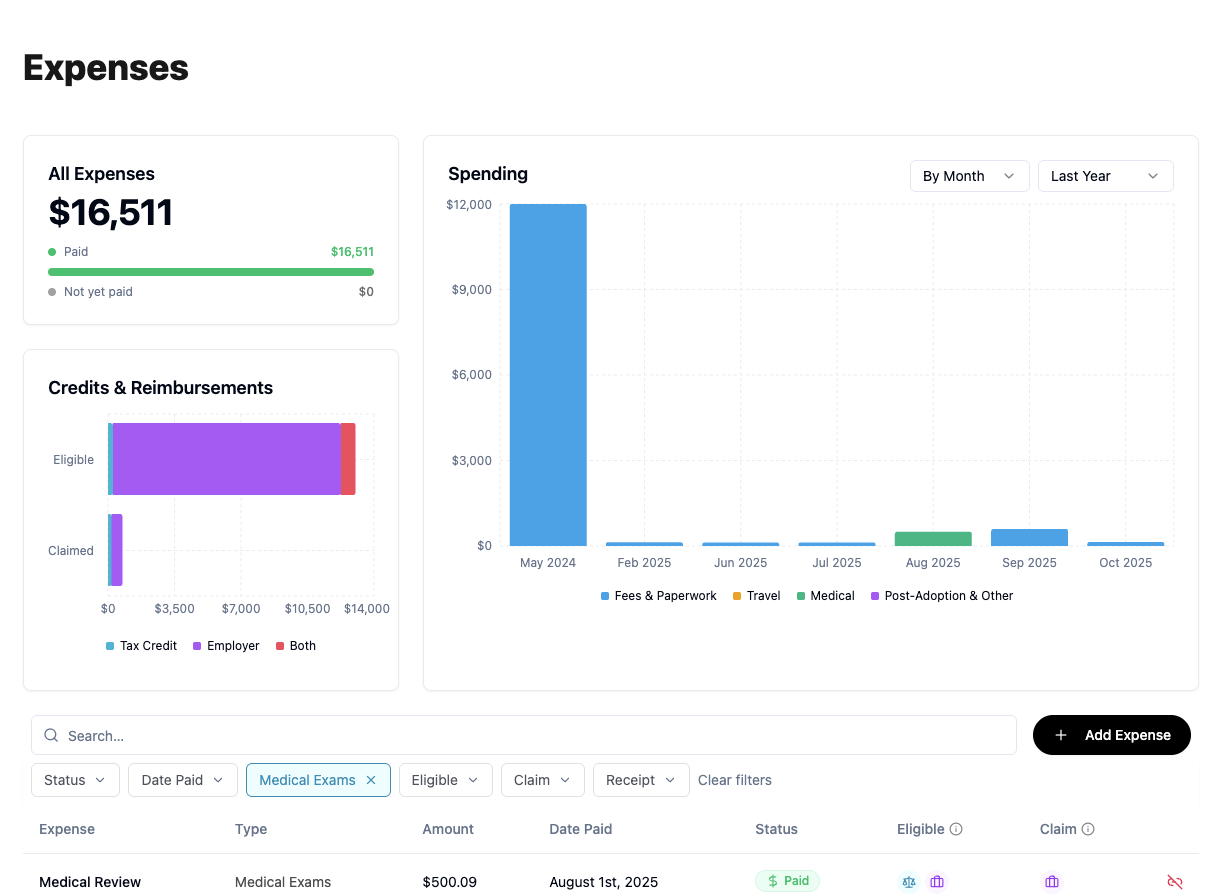Click the red Both segment of Eligible bar
Viewport: 1222px width, 895px height.
[348, 459]
